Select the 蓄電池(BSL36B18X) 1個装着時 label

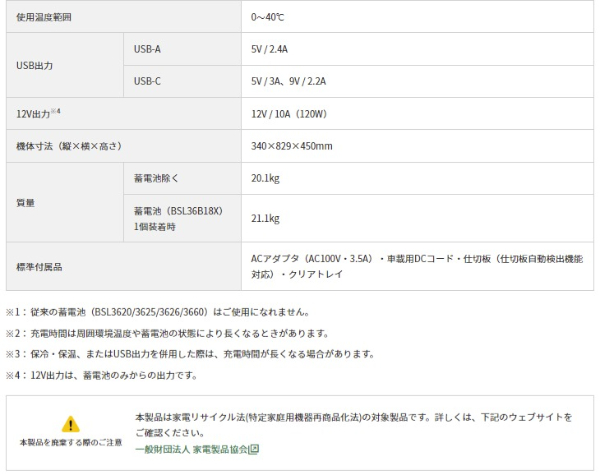click(178, 219)
